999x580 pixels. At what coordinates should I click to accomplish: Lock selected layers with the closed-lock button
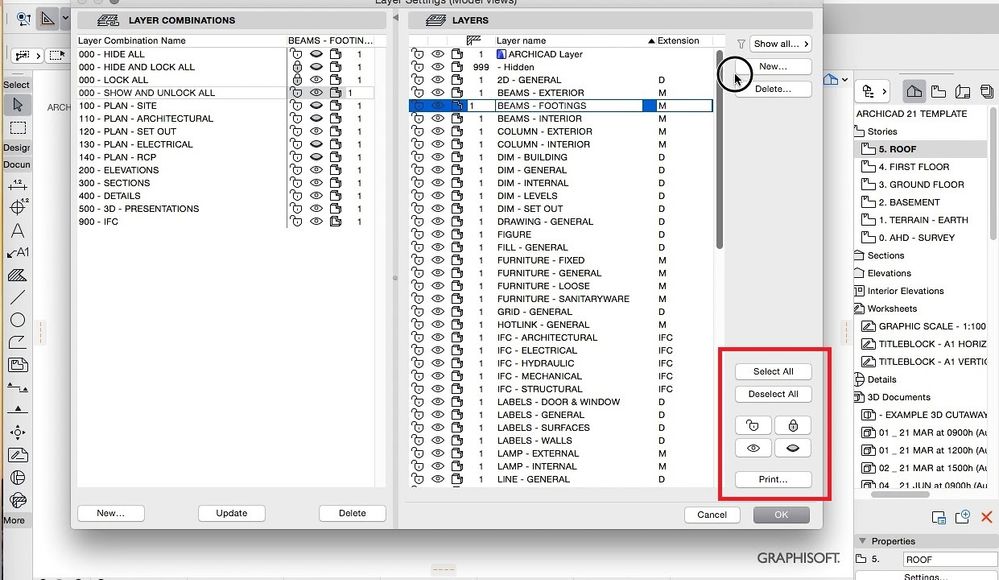[793, 425]
